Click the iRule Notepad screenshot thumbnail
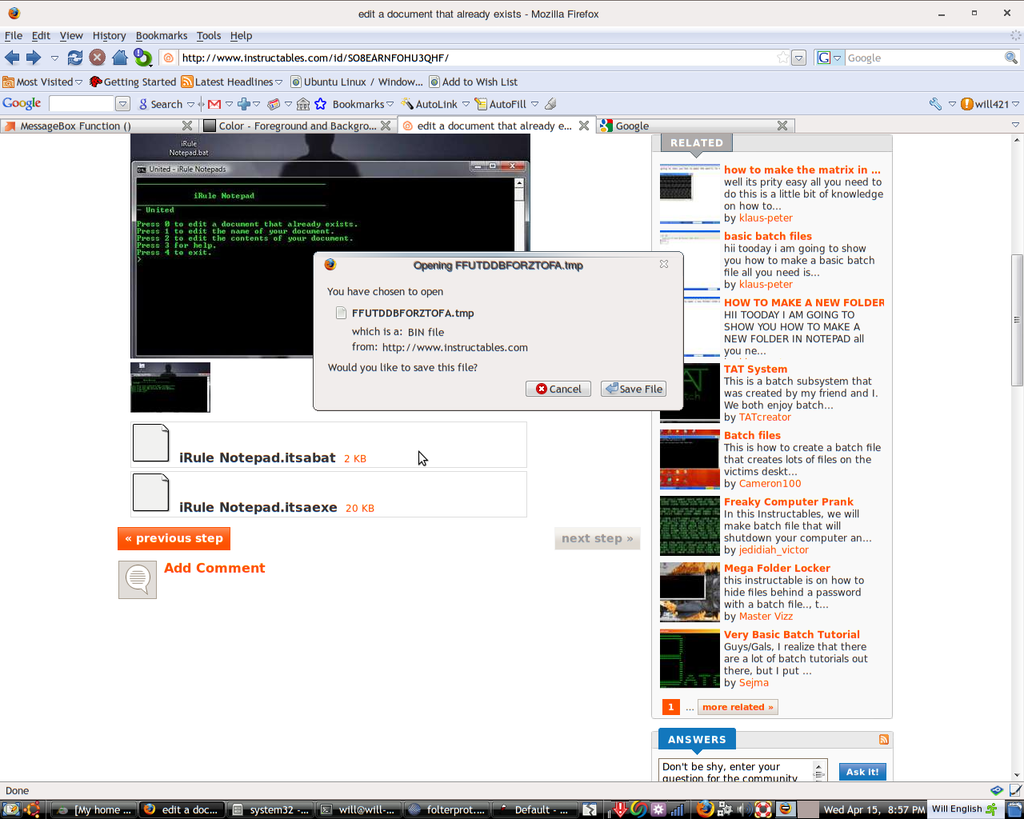 [x=170, y=387]
